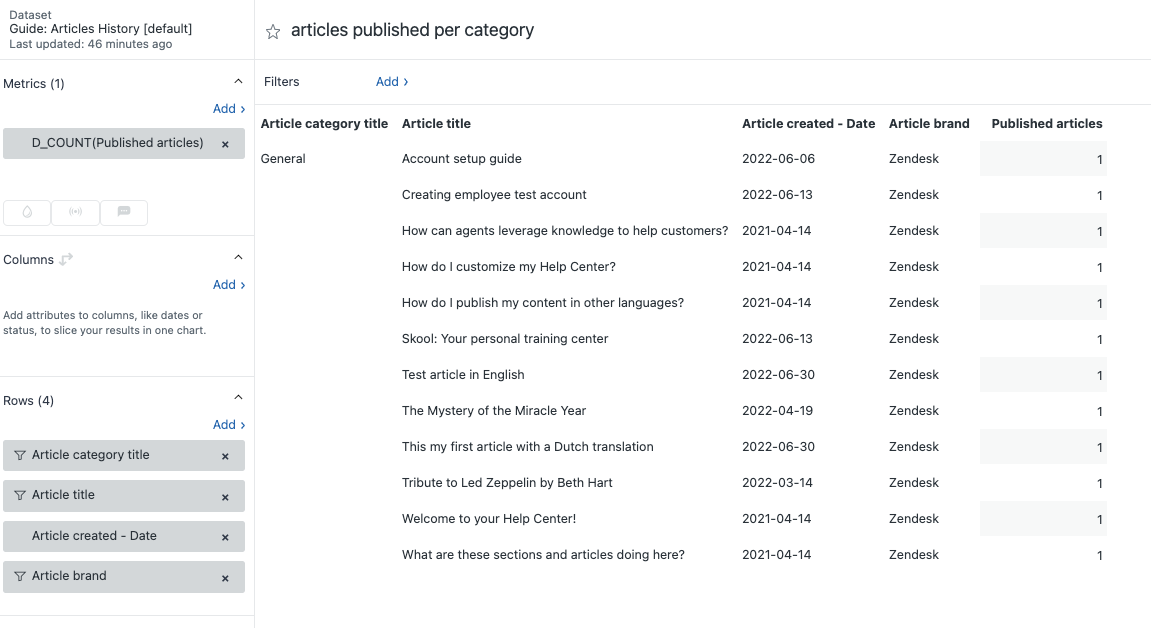Add an attribute to Columns

click(x=228, y=285)
